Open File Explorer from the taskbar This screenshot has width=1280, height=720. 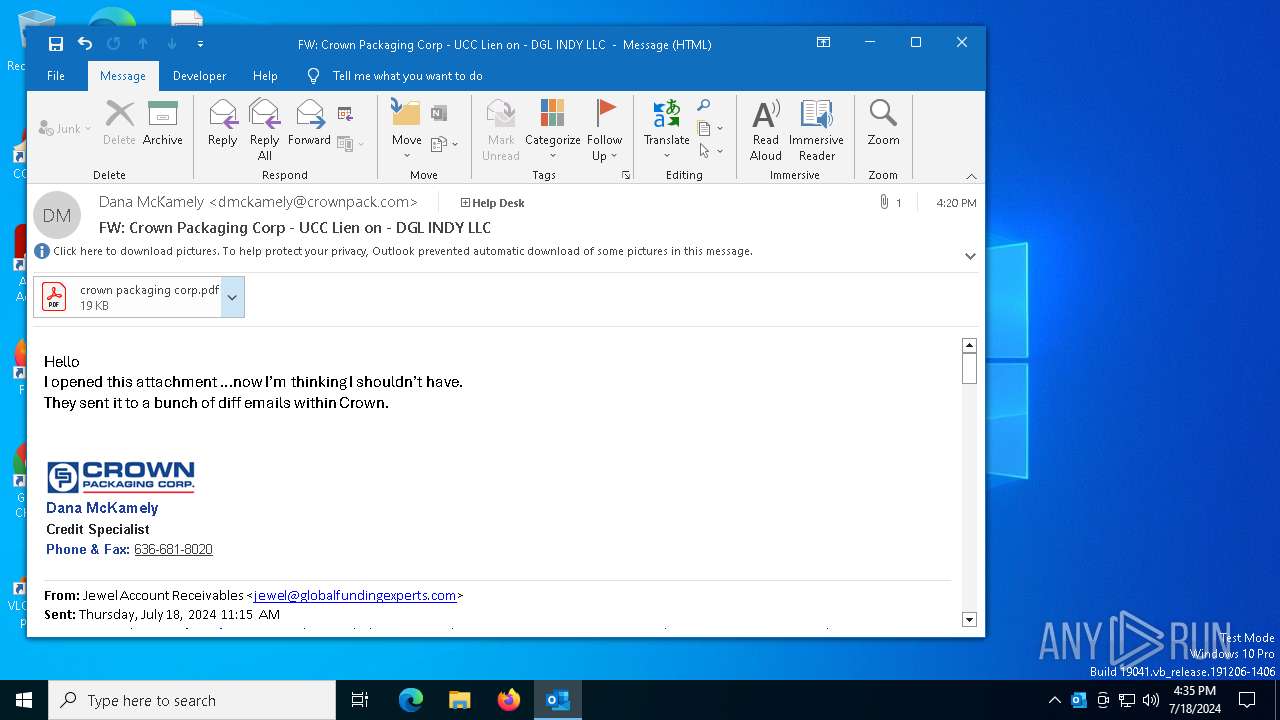[460, 700]
